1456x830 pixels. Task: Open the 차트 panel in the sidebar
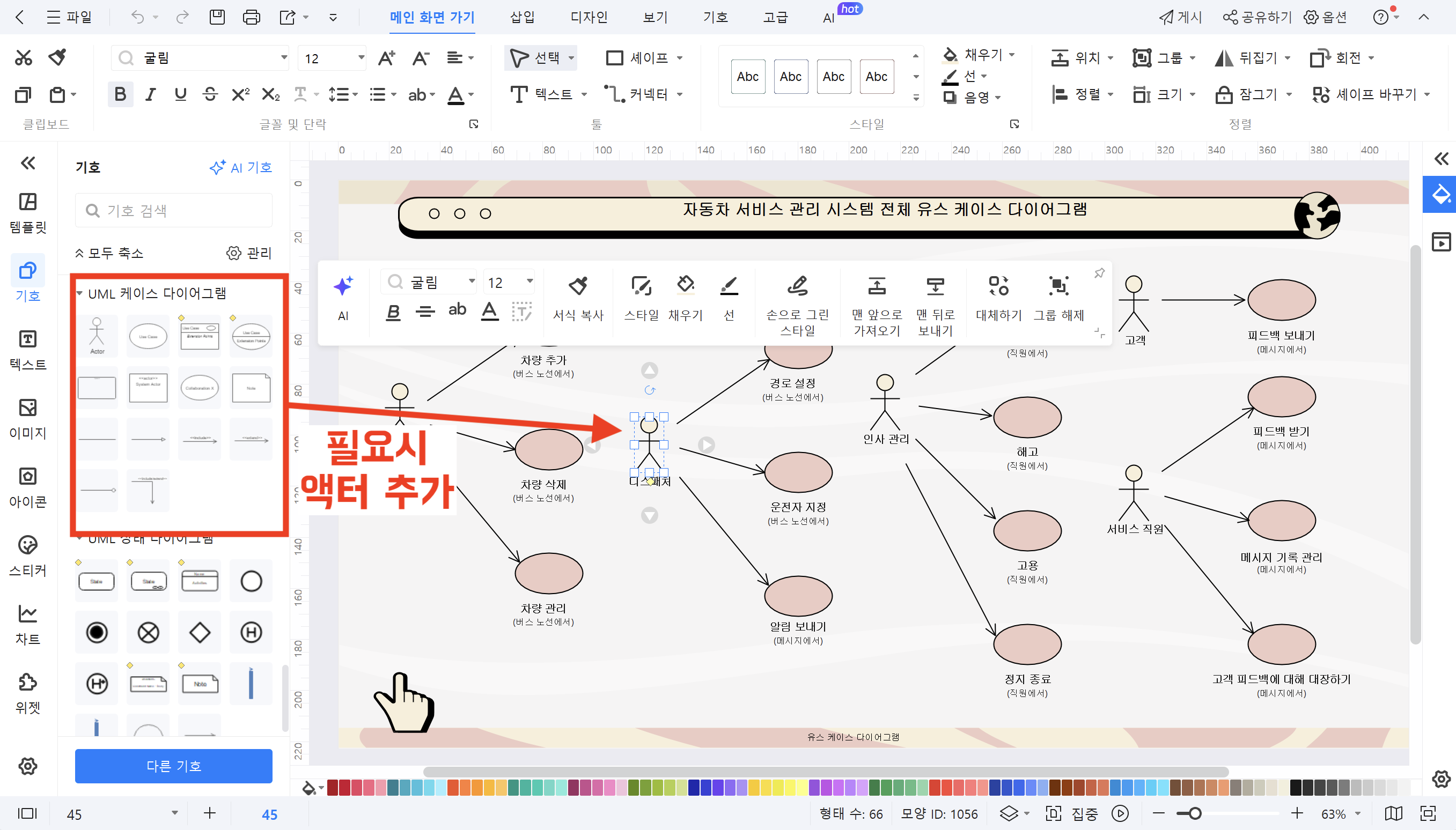27,621
